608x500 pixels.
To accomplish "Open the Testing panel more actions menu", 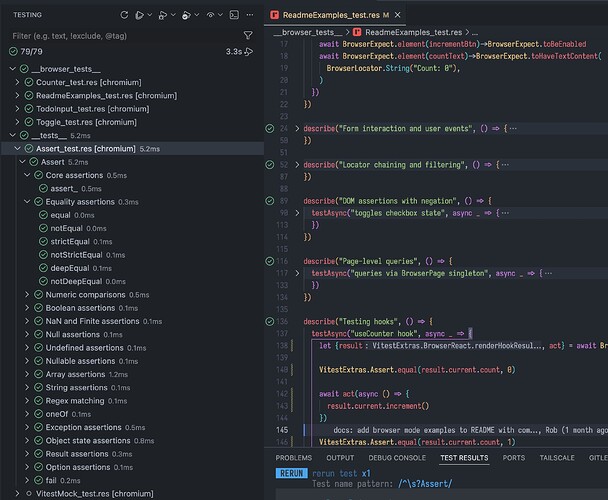I will tap(250, 15).
